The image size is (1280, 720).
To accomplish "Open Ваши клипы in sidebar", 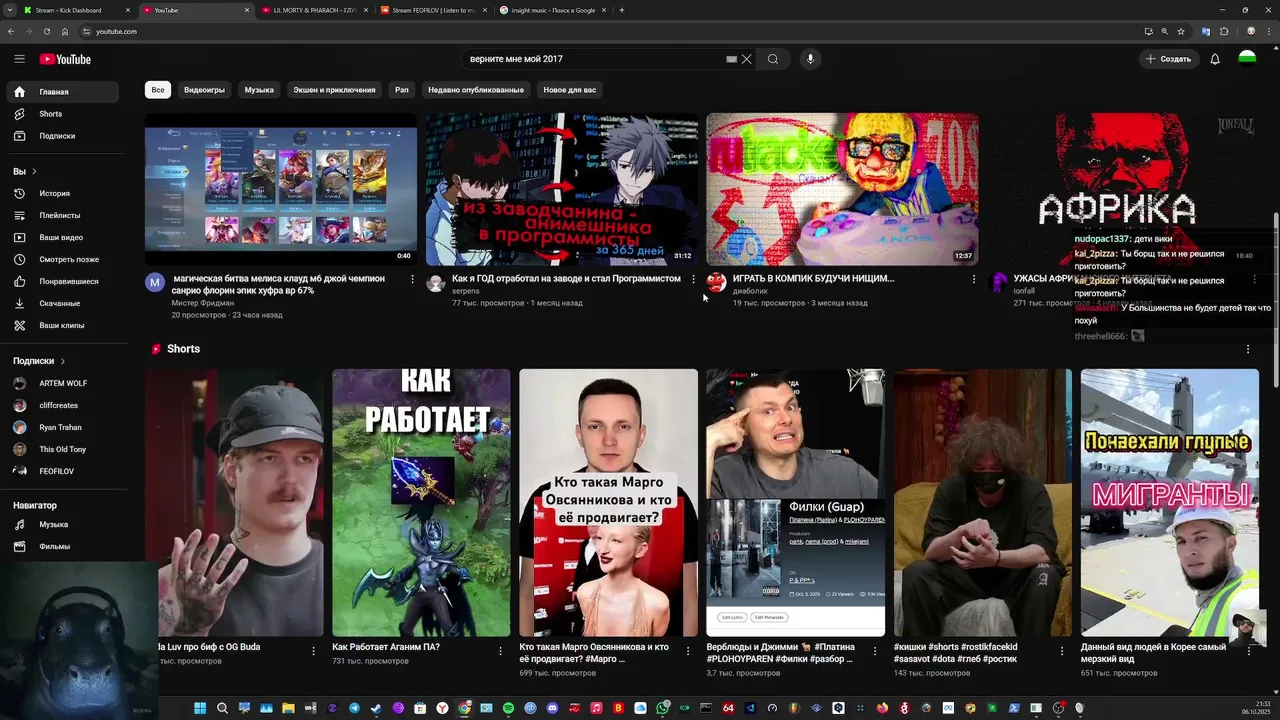I will (x=62, y=325).
